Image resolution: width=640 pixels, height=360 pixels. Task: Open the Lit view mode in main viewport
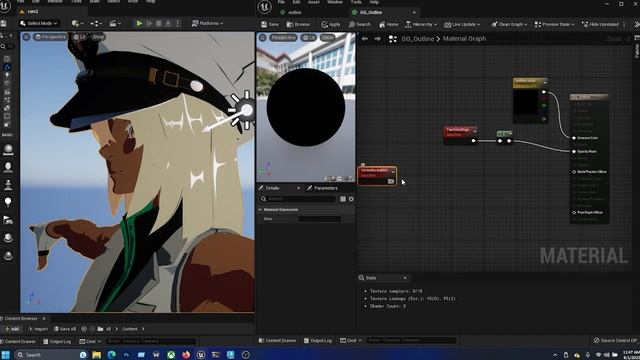click(80, 37)
